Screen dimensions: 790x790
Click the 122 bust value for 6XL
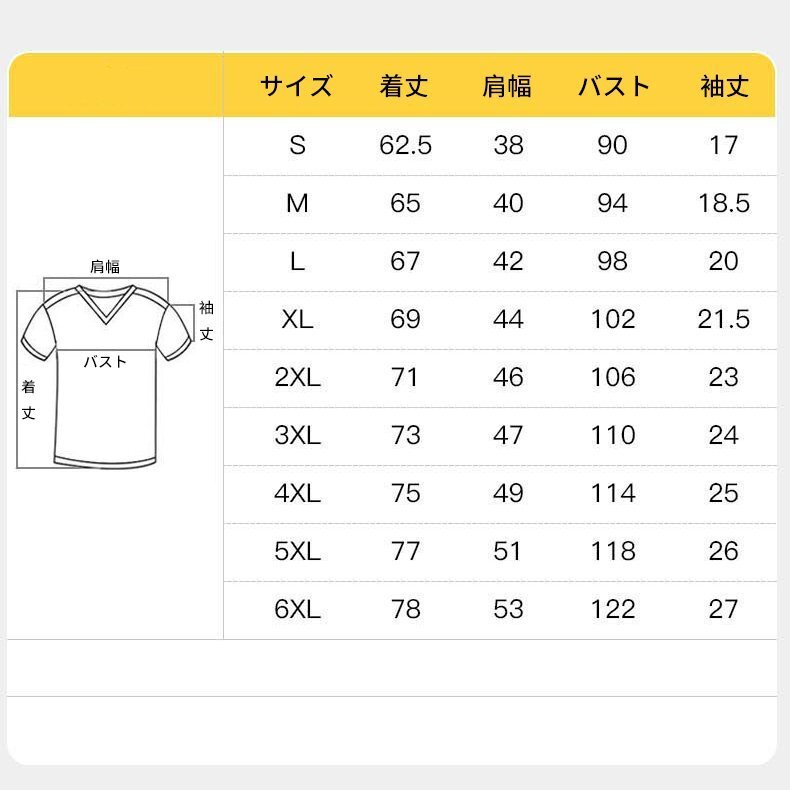(x=613, y=609)
